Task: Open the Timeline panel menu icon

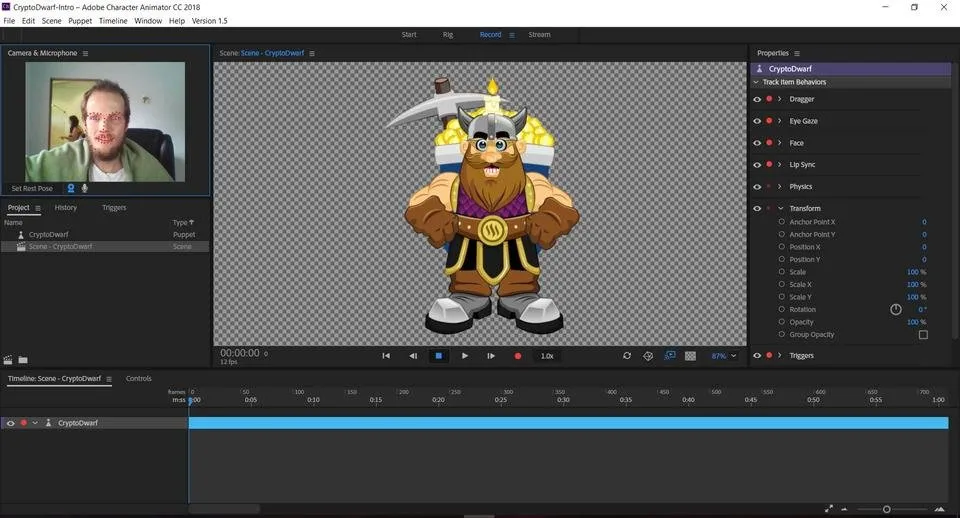Action: coord(109,379)
